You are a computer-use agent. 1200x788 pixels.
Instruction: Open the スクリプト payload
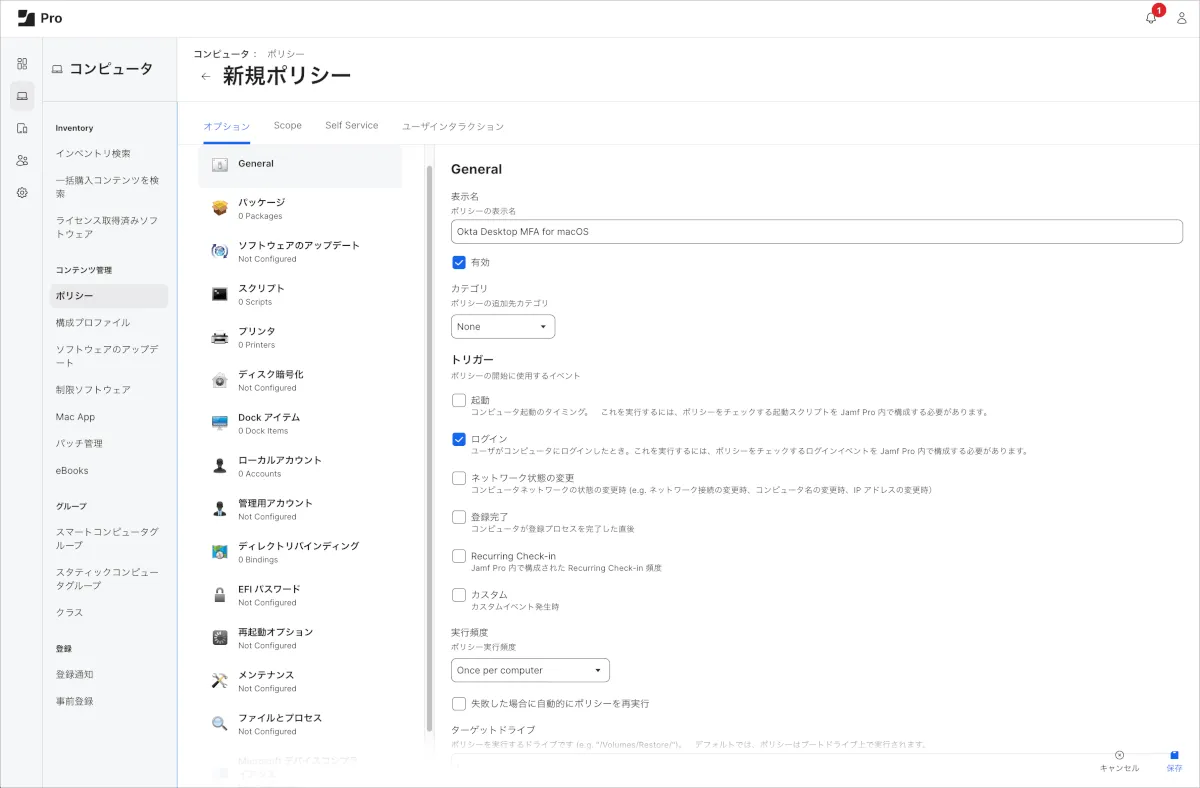(261, 288)
